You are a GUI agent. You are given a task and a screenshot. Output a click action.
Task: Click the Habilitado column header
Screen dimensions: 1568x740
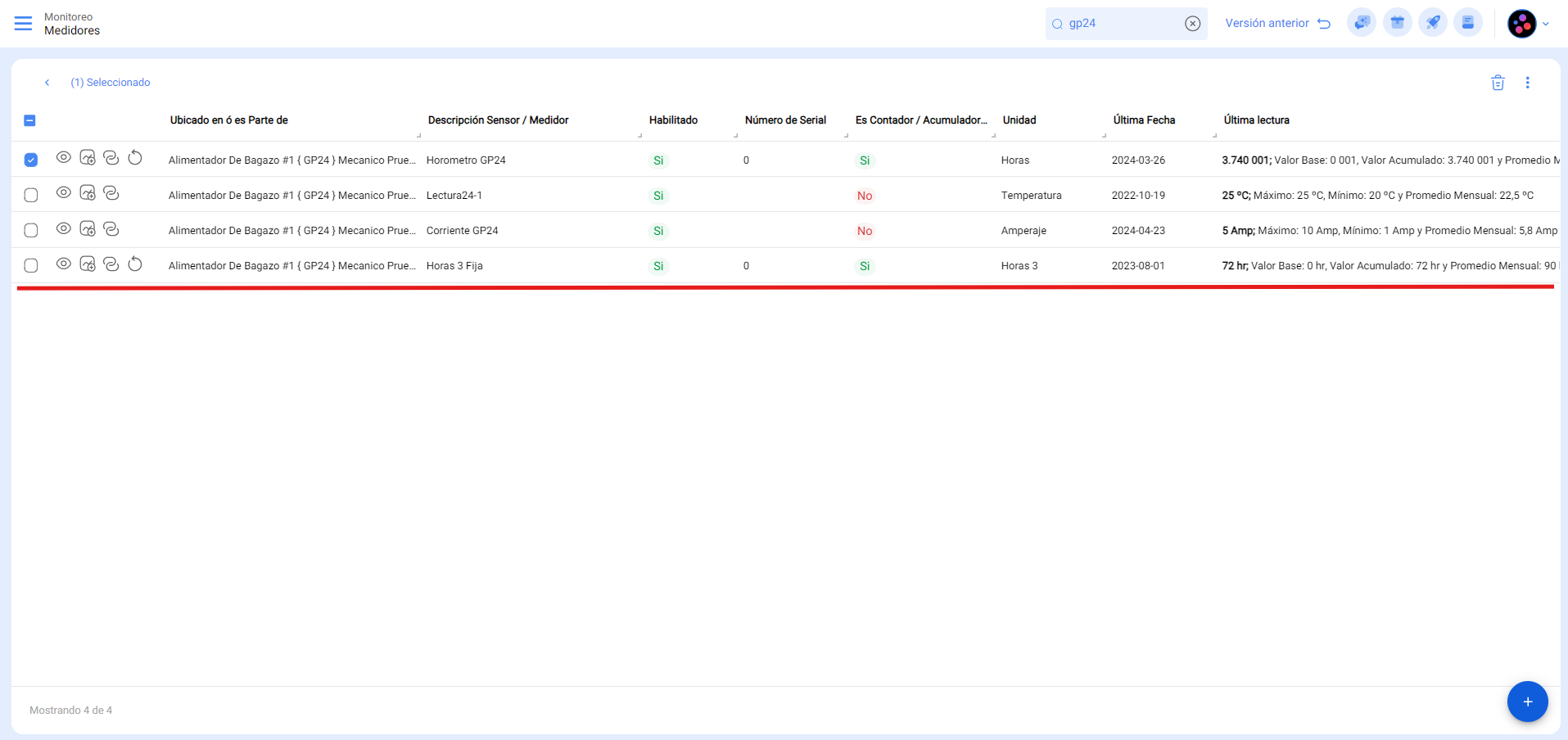pyautogui.click(x=673, y=120)
